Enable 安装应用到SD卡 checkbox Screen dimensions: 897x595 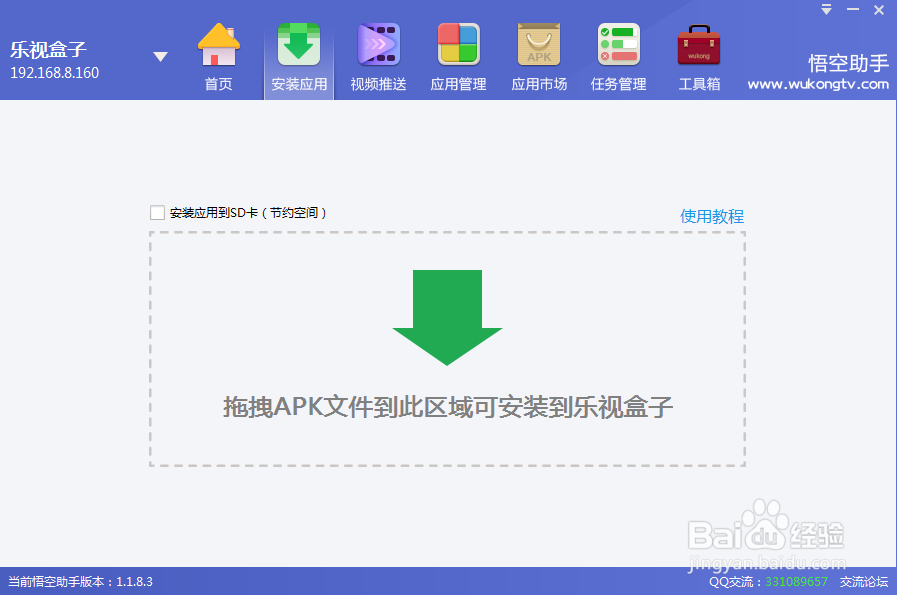click(x=157, y=213)
